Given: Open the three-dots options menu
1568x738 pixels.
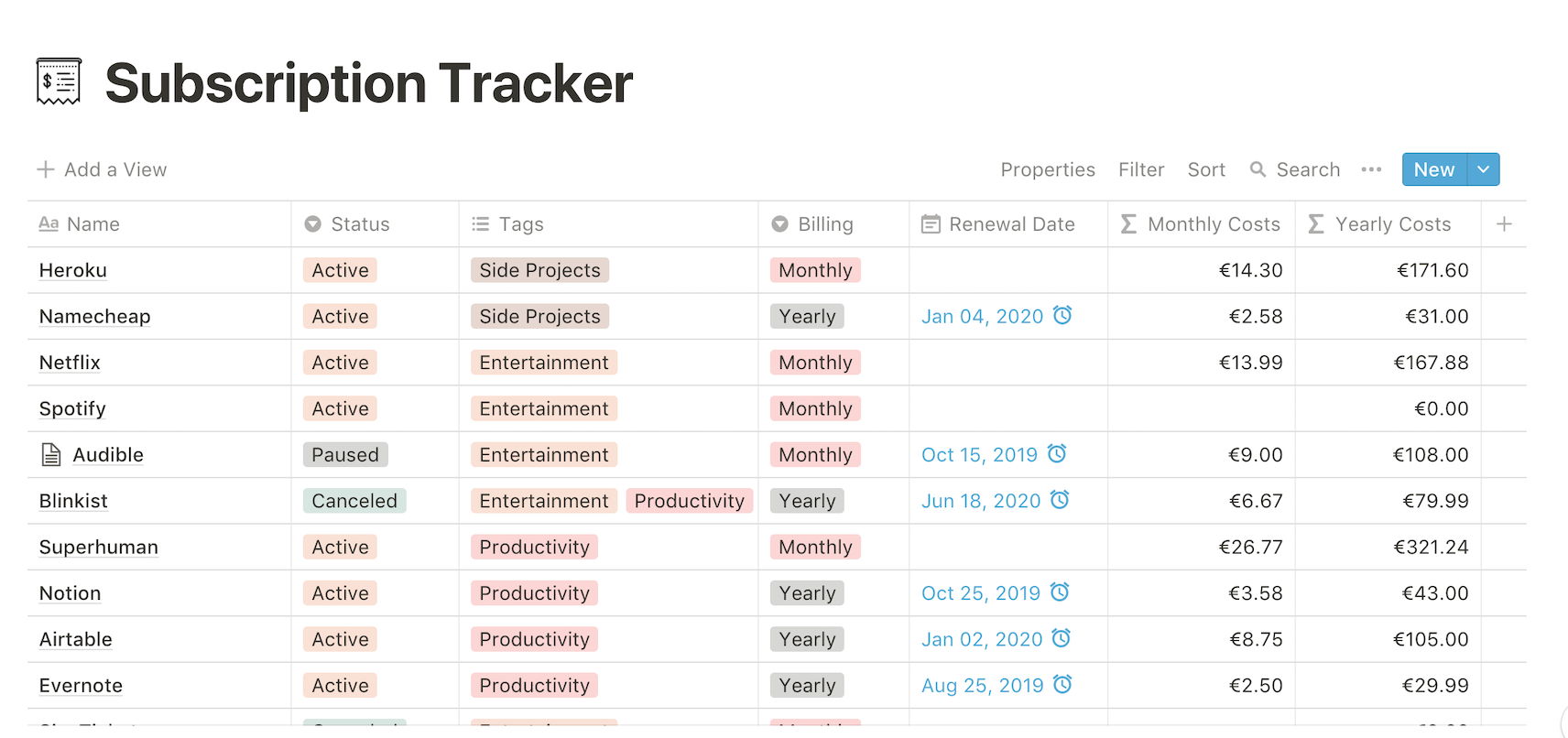Looking at the screenshot, I should click(1371, 169).
